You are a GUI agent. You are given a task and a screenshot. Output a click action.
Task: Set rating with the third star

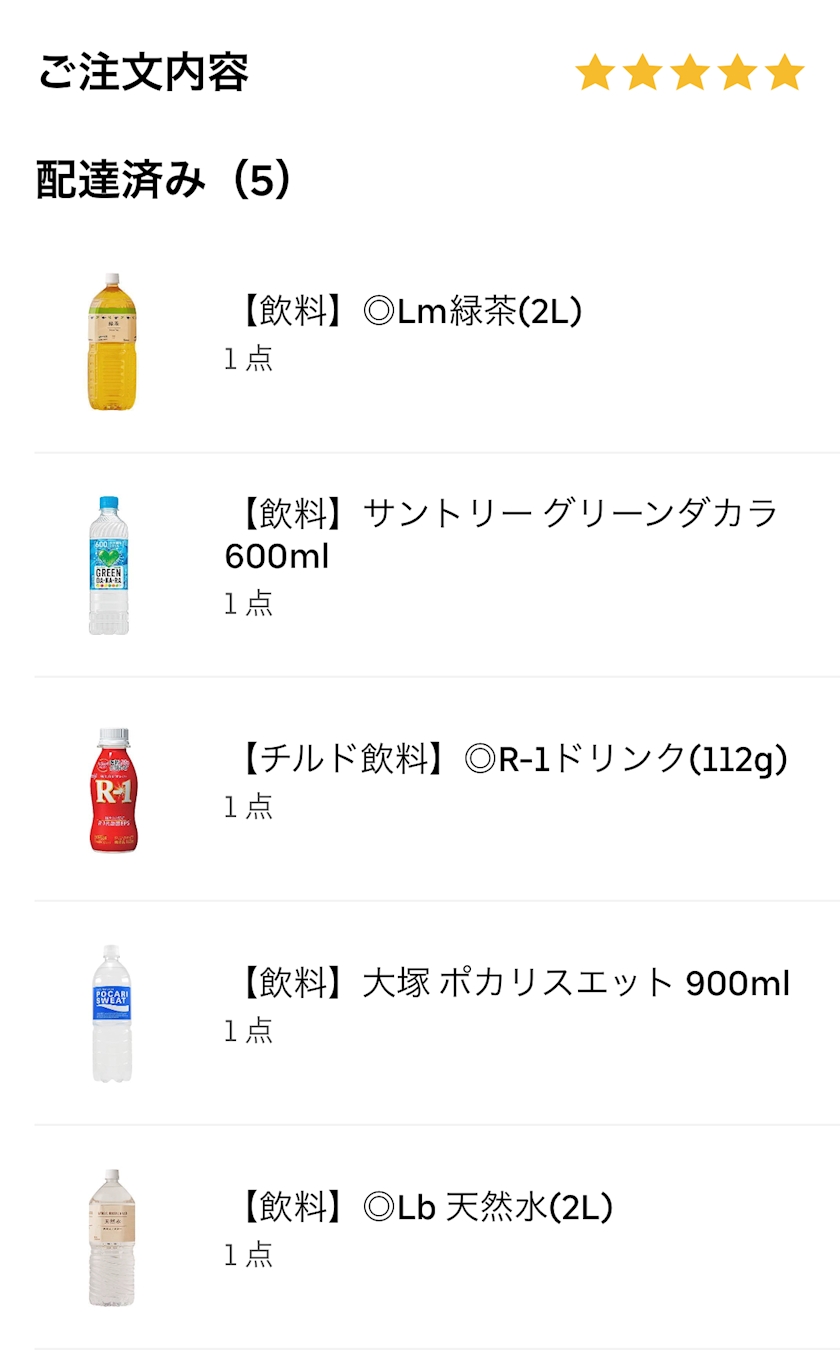(690, 73)
